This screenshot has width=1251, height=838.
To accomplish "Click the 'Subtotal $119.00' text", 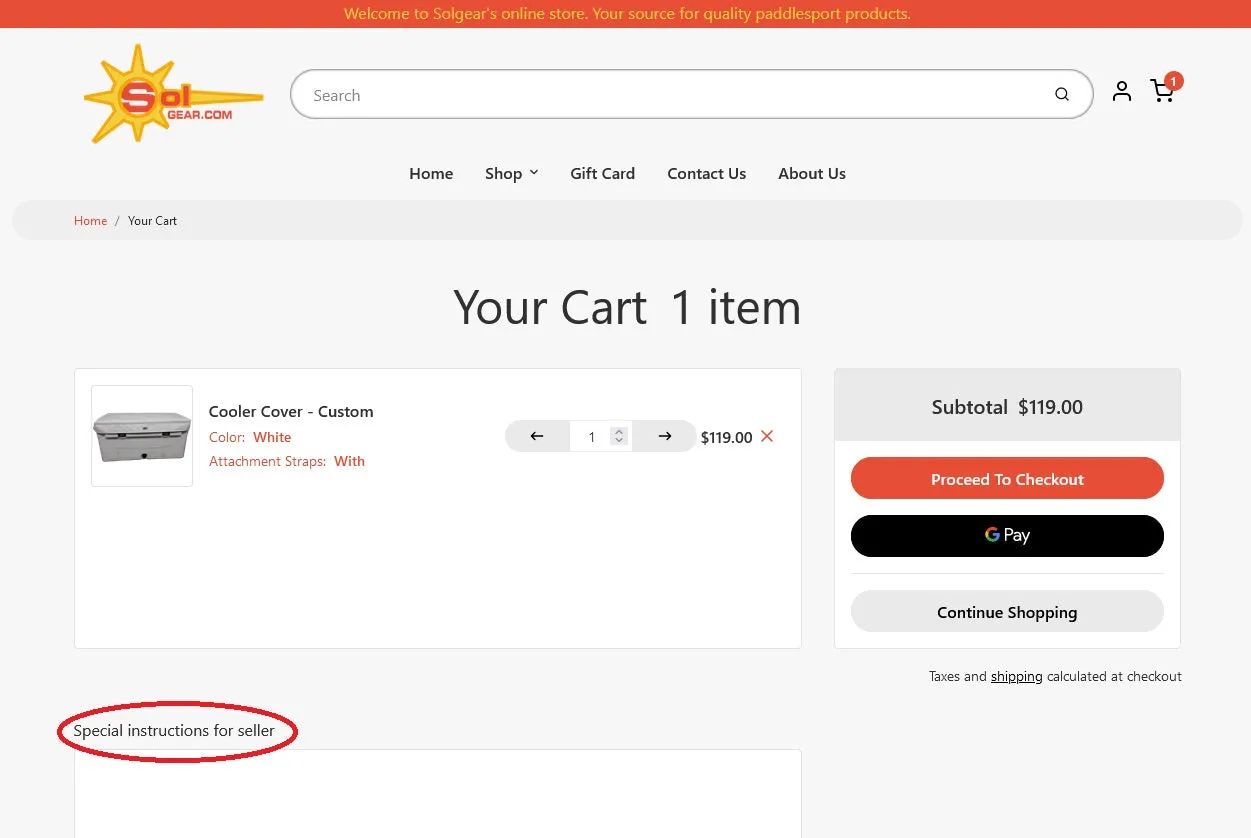I will click(x=1007, y=407).
